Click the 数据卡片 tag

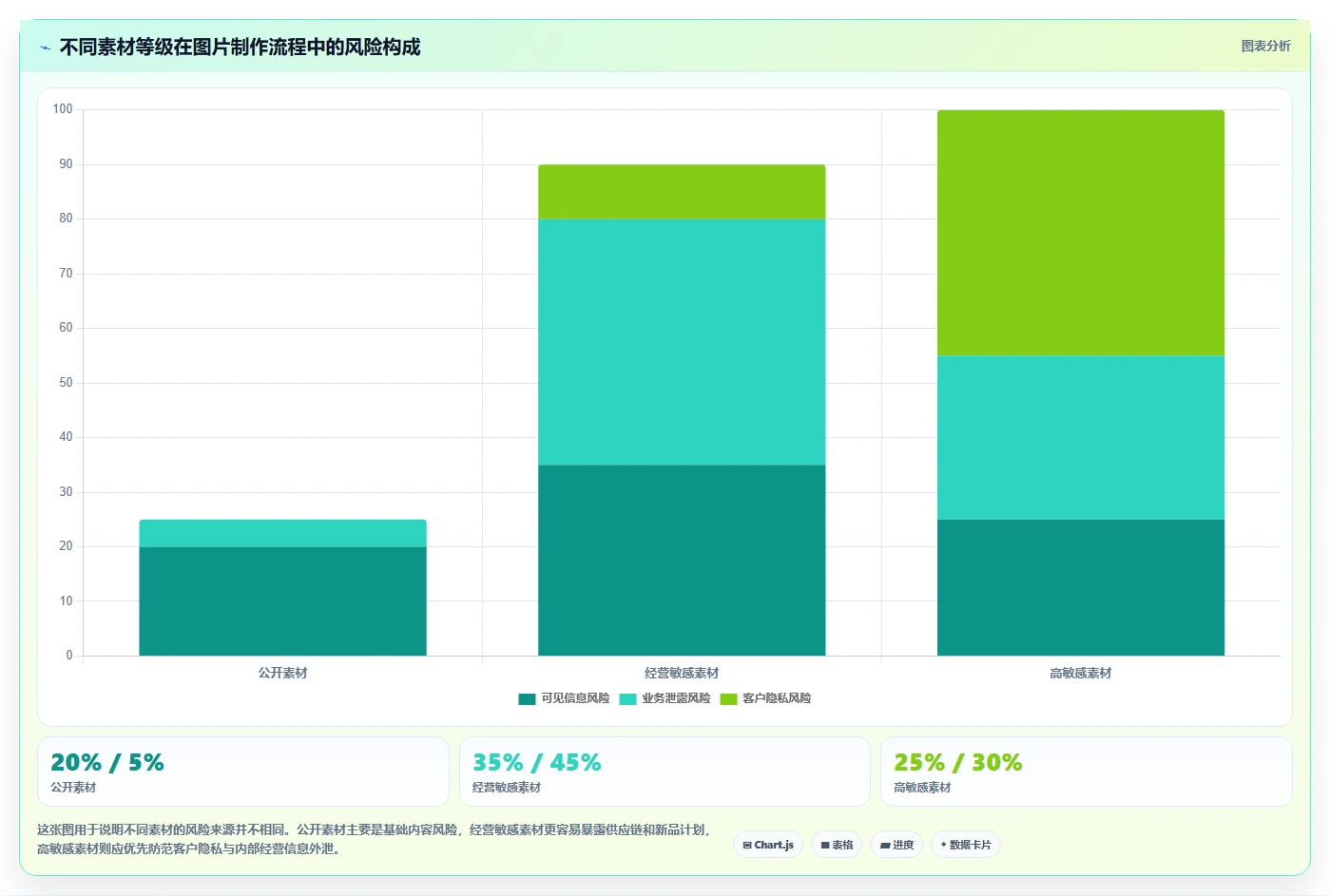click(966, 845)
